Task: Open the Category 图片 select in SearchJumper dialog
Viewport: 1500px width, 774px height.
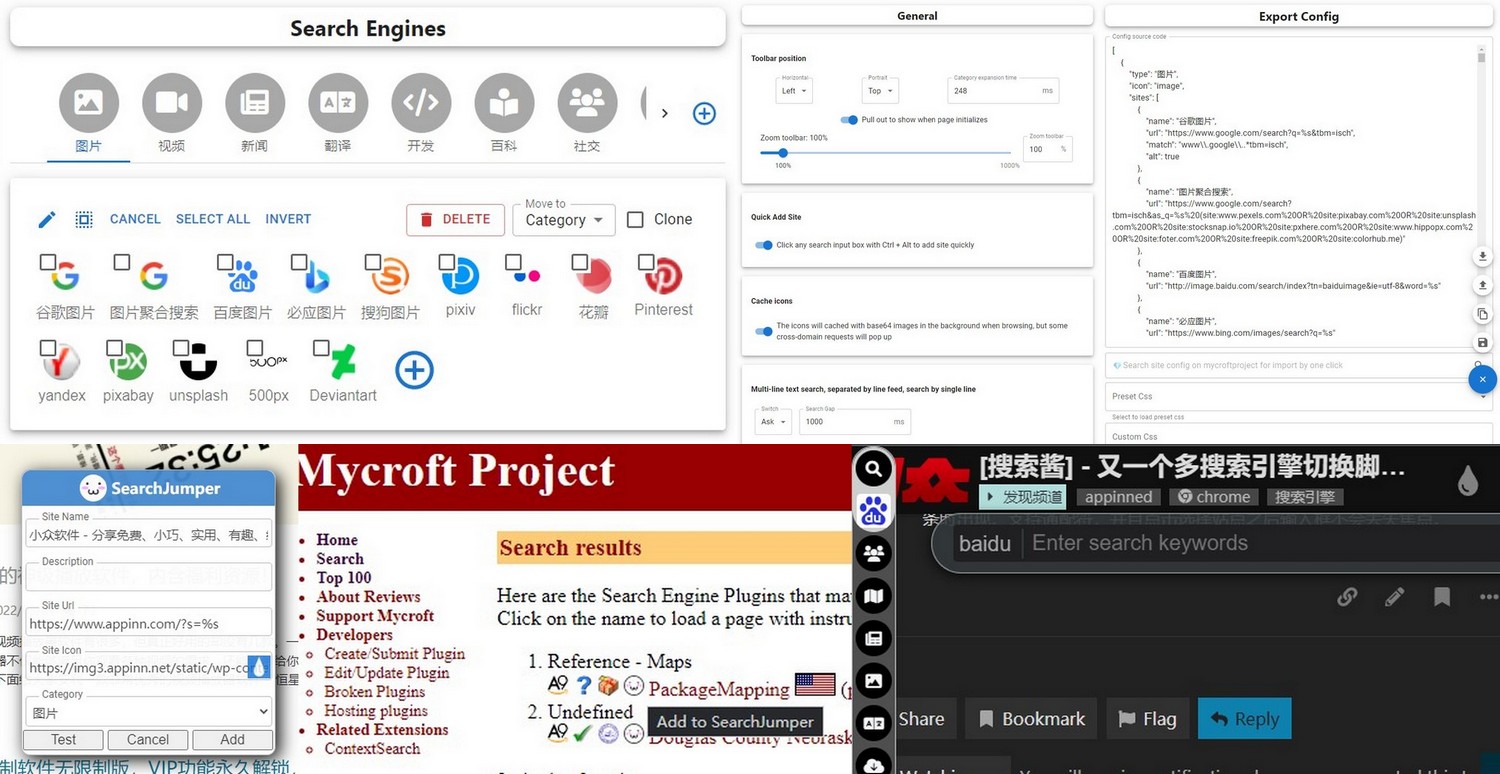Action: tap(150, 712)
